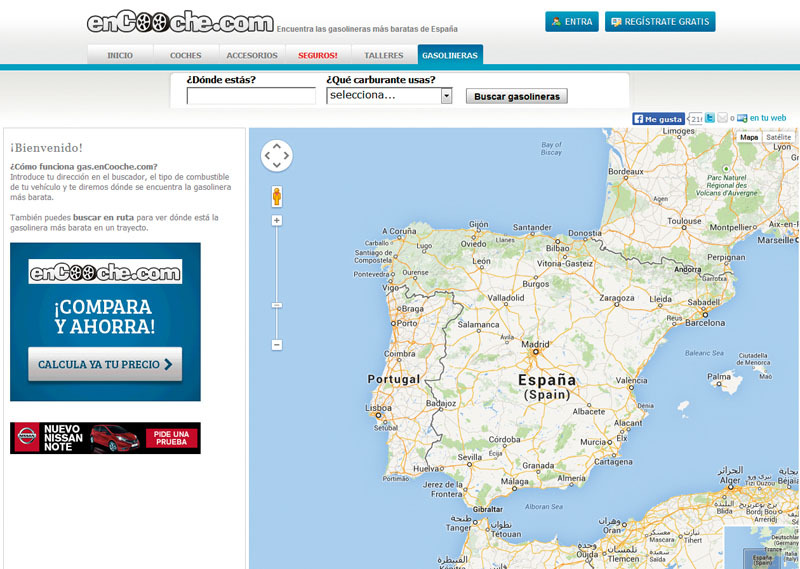Click the 'Portugal' country label on the map
This screenshot has height=569, width=800.
tap(394, 379)
